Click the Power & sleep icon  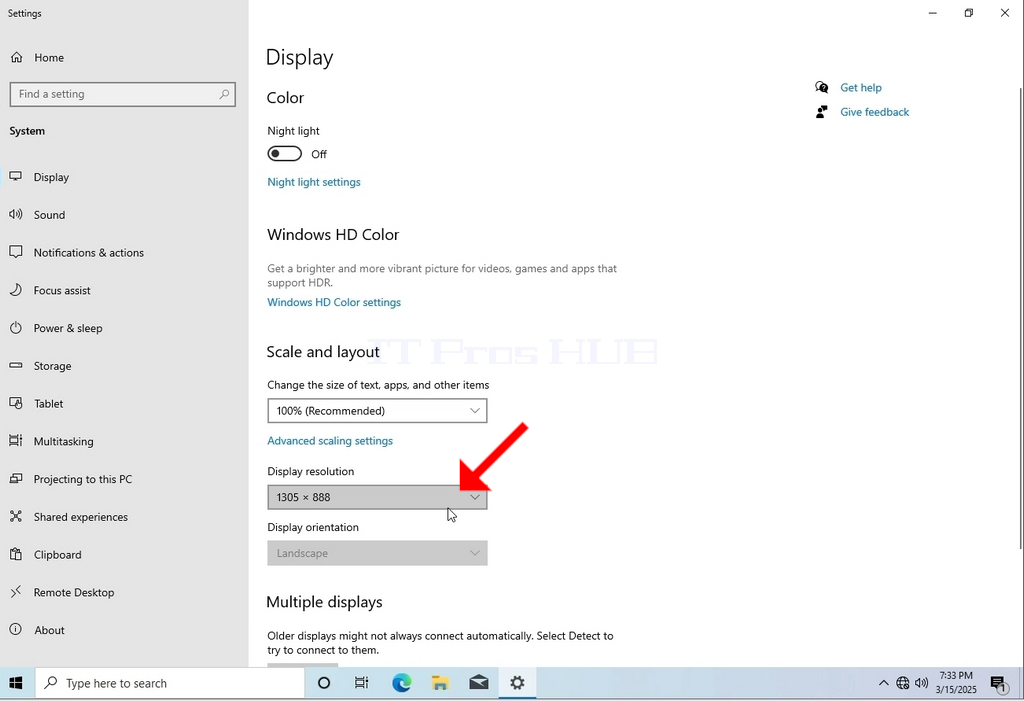tap(16, 328)
